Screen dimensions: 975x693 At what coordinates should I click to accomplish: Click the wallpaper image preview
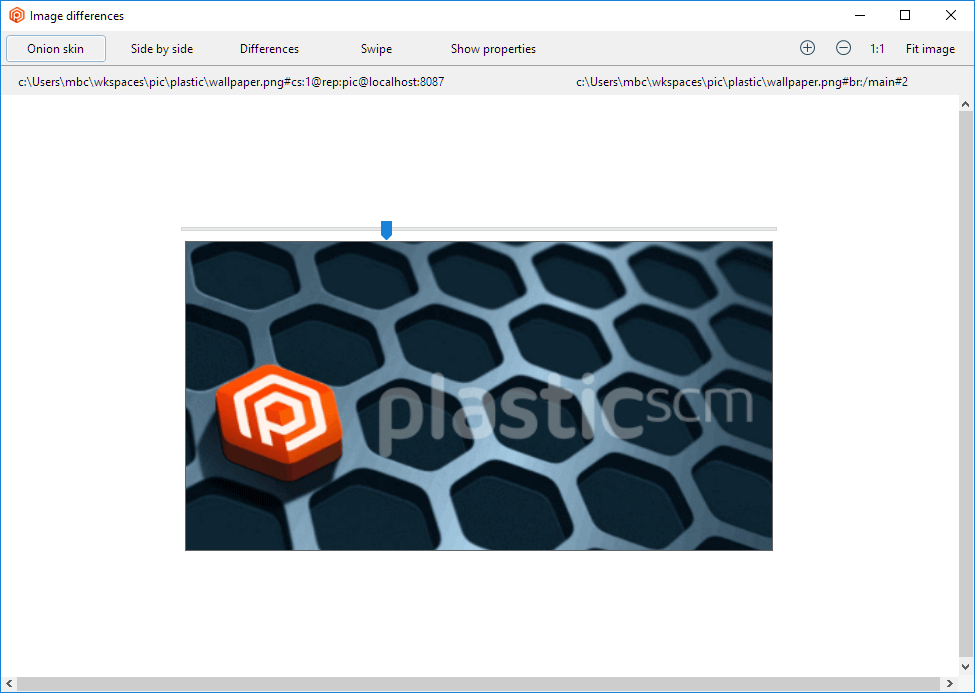coord(479,396)
